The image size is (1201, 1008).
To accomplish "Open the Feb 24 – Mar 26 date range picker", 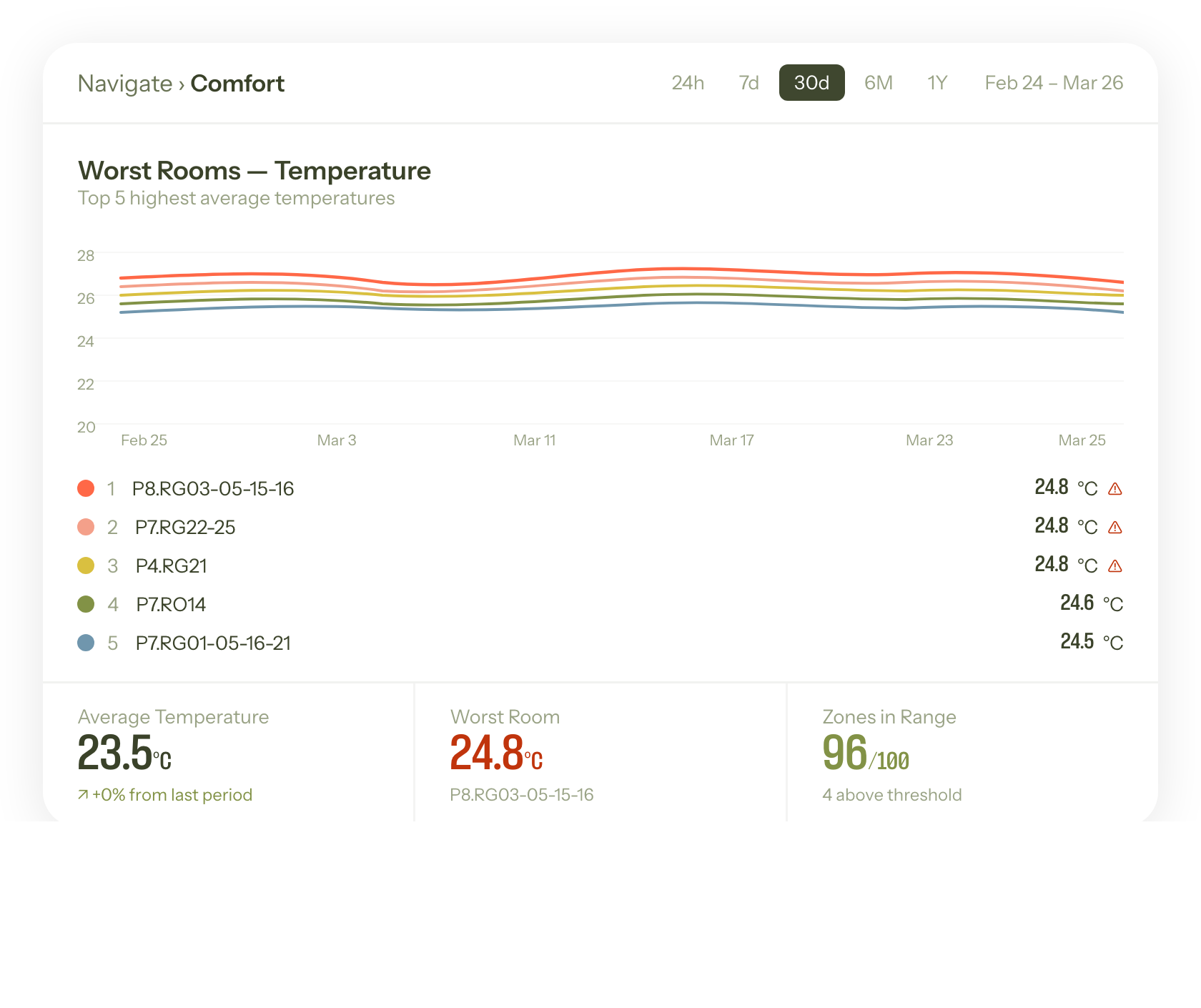I will point(1054,83).
